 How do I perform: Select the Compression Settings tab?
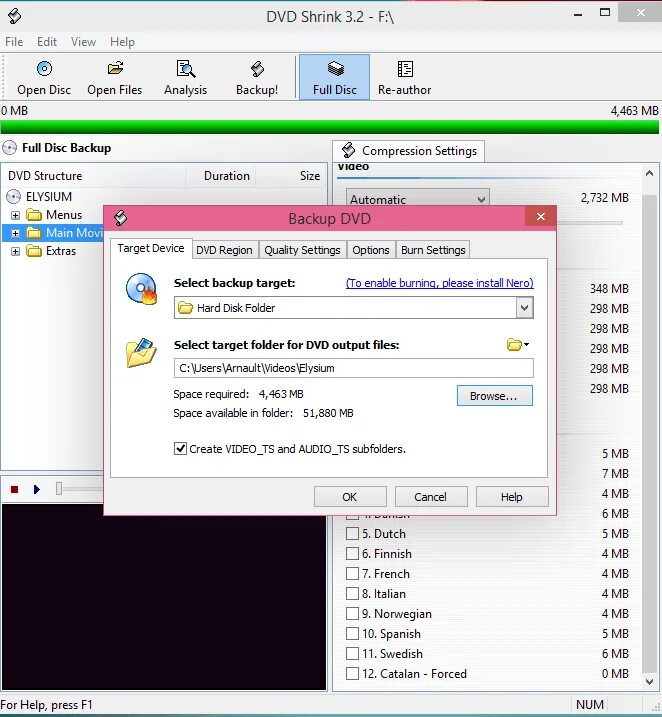click(409, 151)
